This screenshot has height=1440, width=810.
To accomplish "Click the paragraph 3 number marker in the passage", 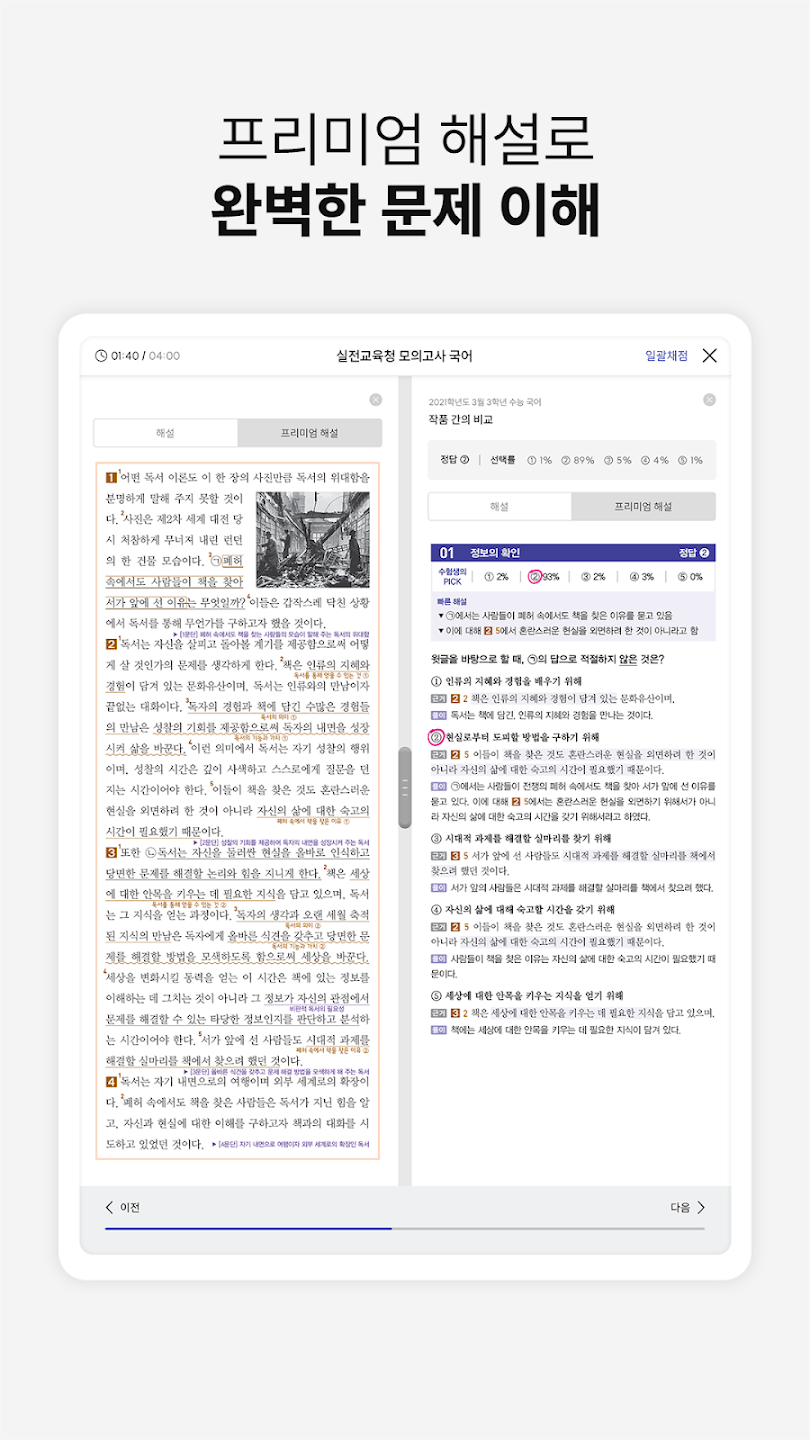I will point(111,852).
